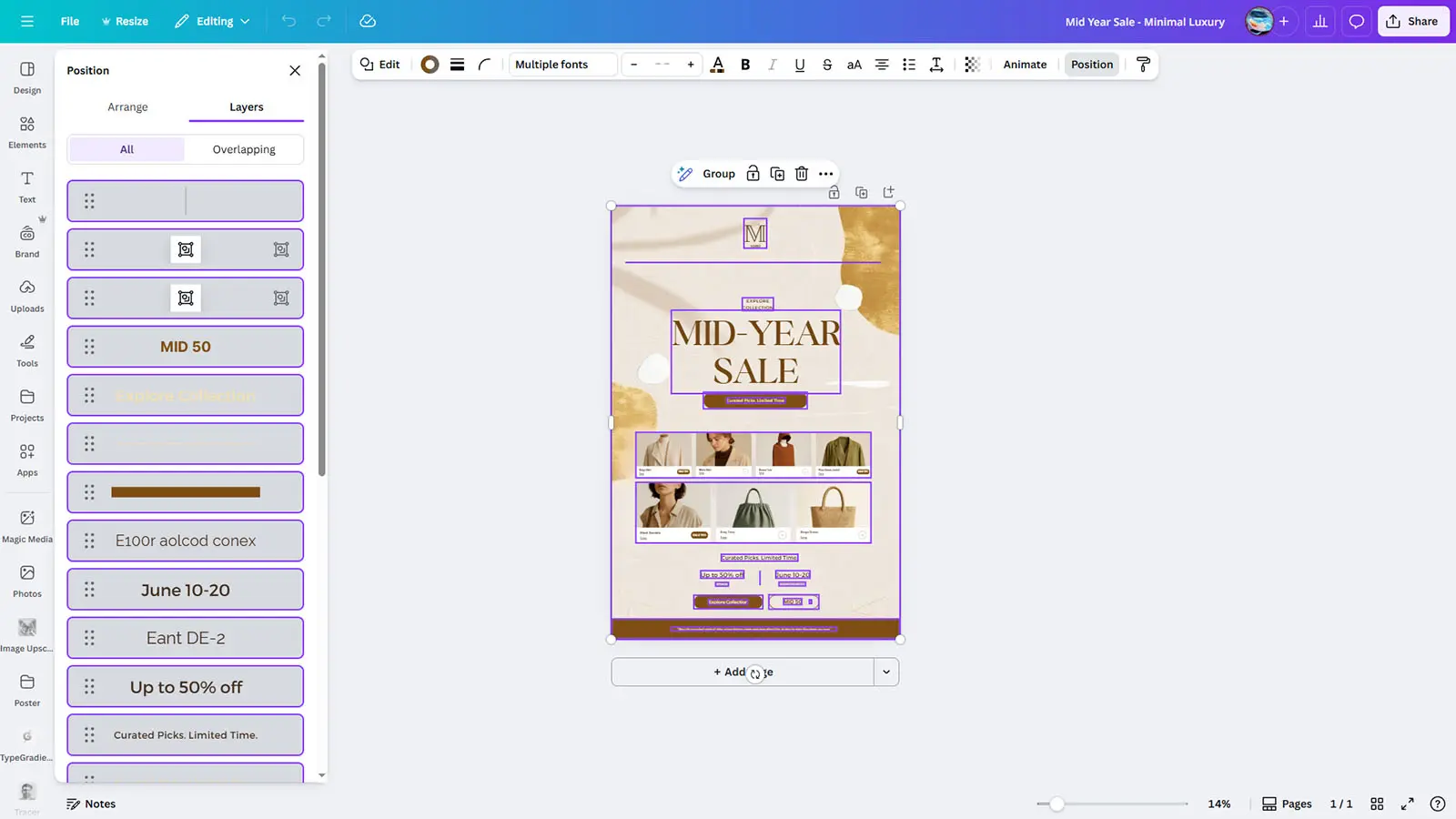The width and height of the screenshot is (1456, 819).
Task: Toggle underline text formatting
Action: tap(799, 65)
